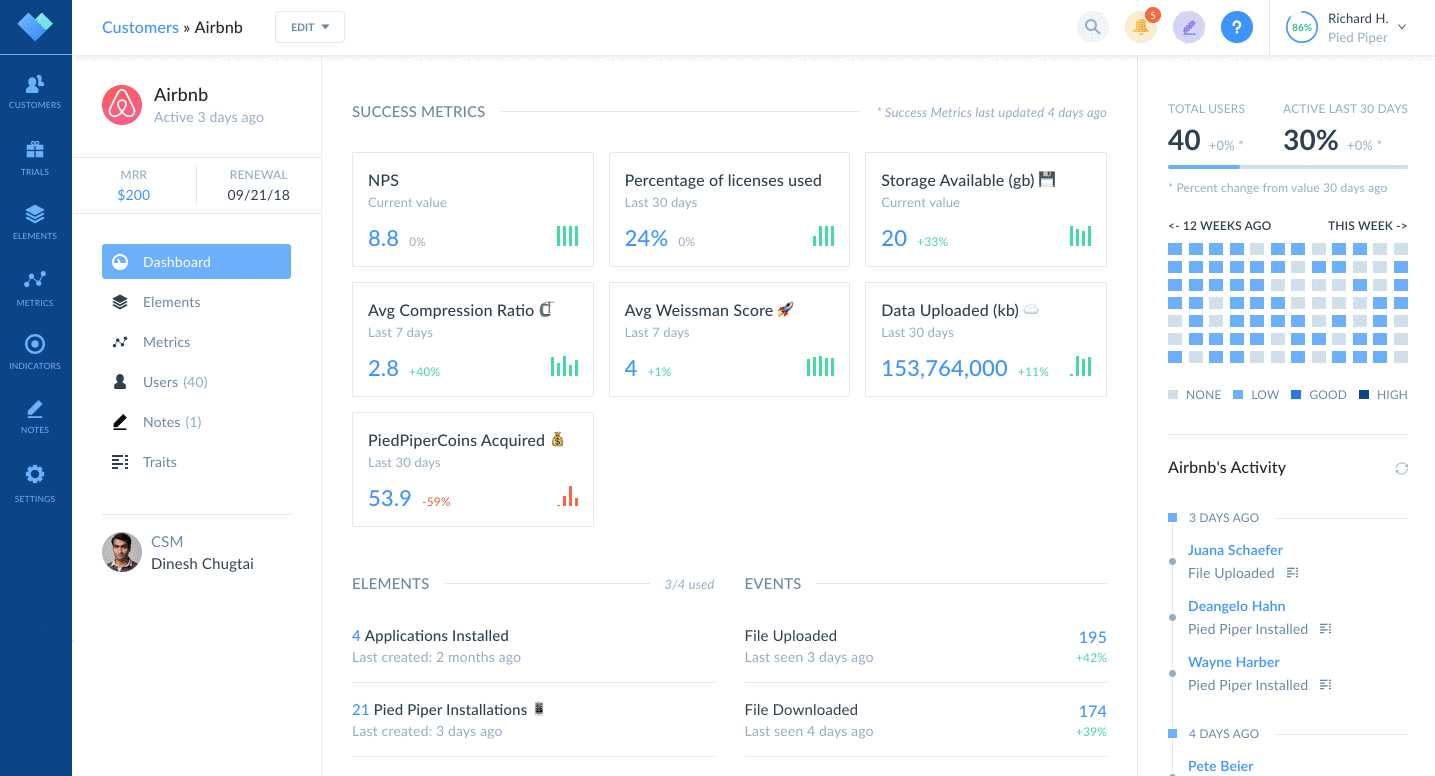The image size is (1435, 776).
Task: Open Deangelo Hahn's profile link
Action: (x=1236, y=606)
